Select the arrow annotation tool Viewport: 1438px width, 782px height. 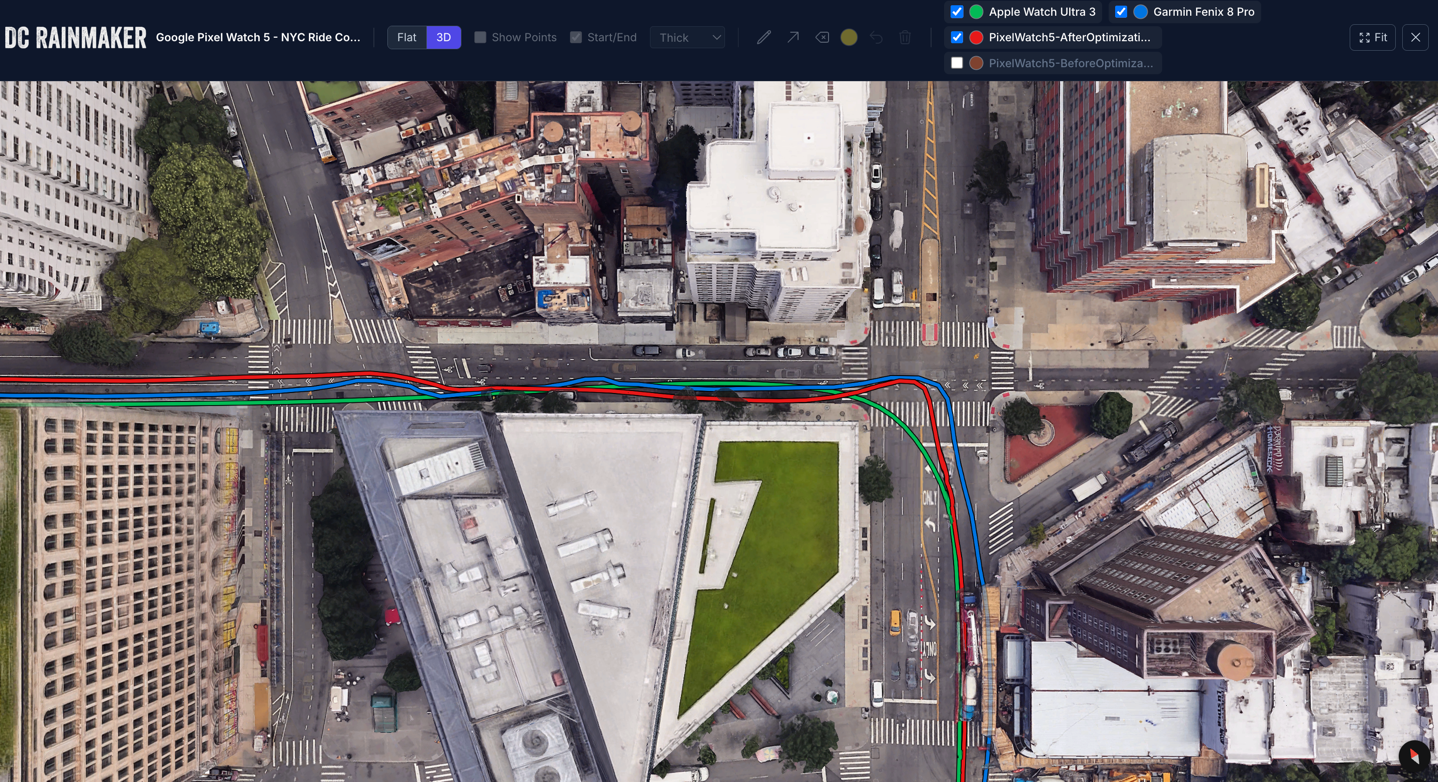[x=793, y=38]
